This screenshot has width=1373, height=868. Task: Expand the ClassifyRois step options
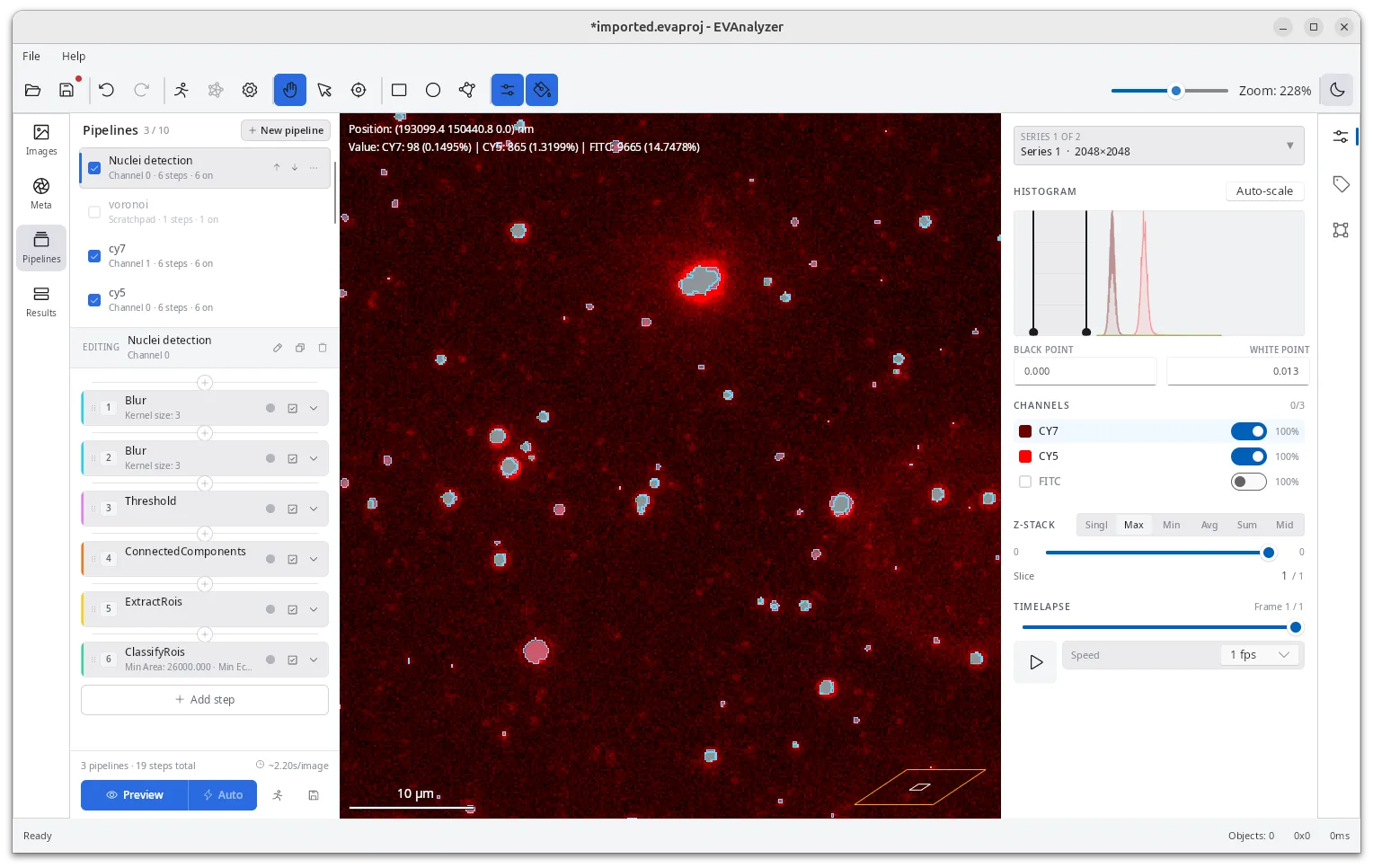(x=314, y=660)
